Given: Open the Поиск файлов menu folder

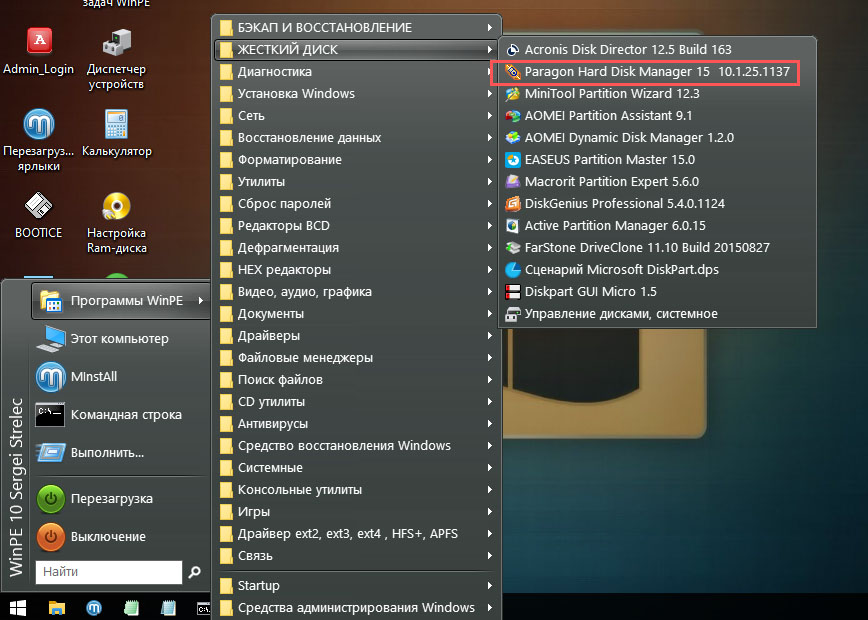Looking at the screenshot, I should tap(356, 380).
